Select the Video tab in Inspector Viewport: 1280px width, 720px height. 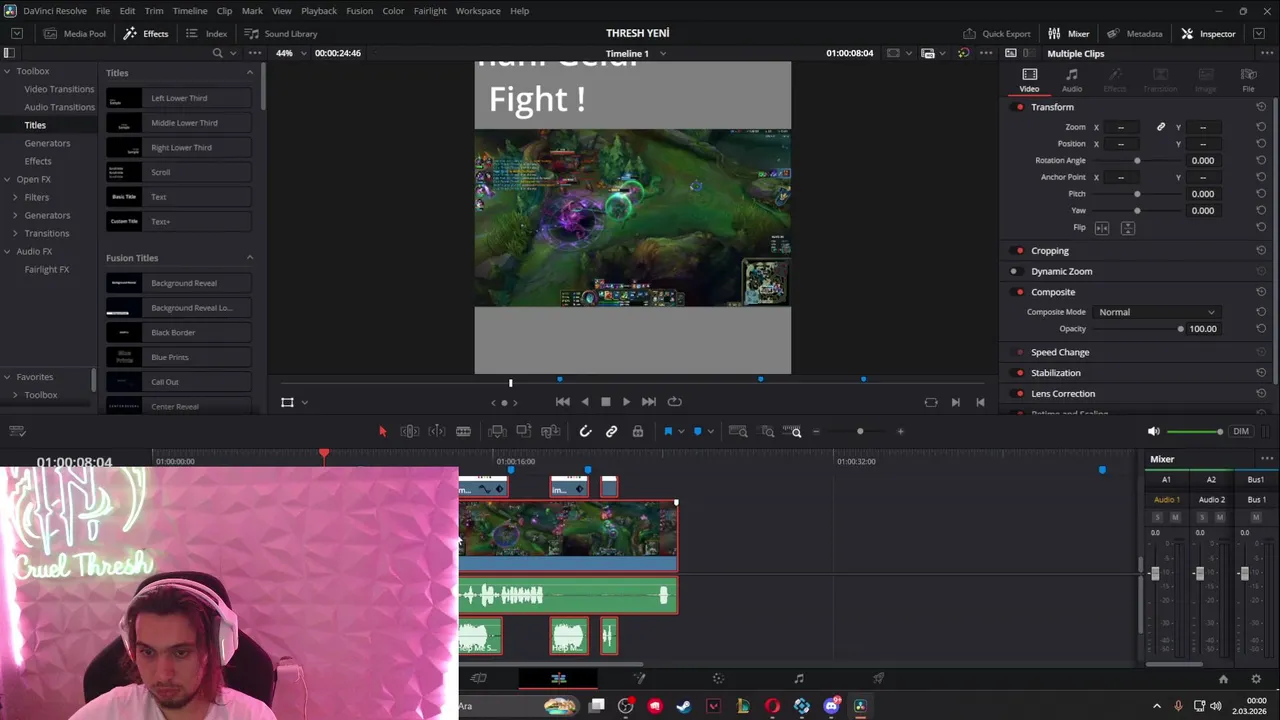click(x=1029, y=80)
